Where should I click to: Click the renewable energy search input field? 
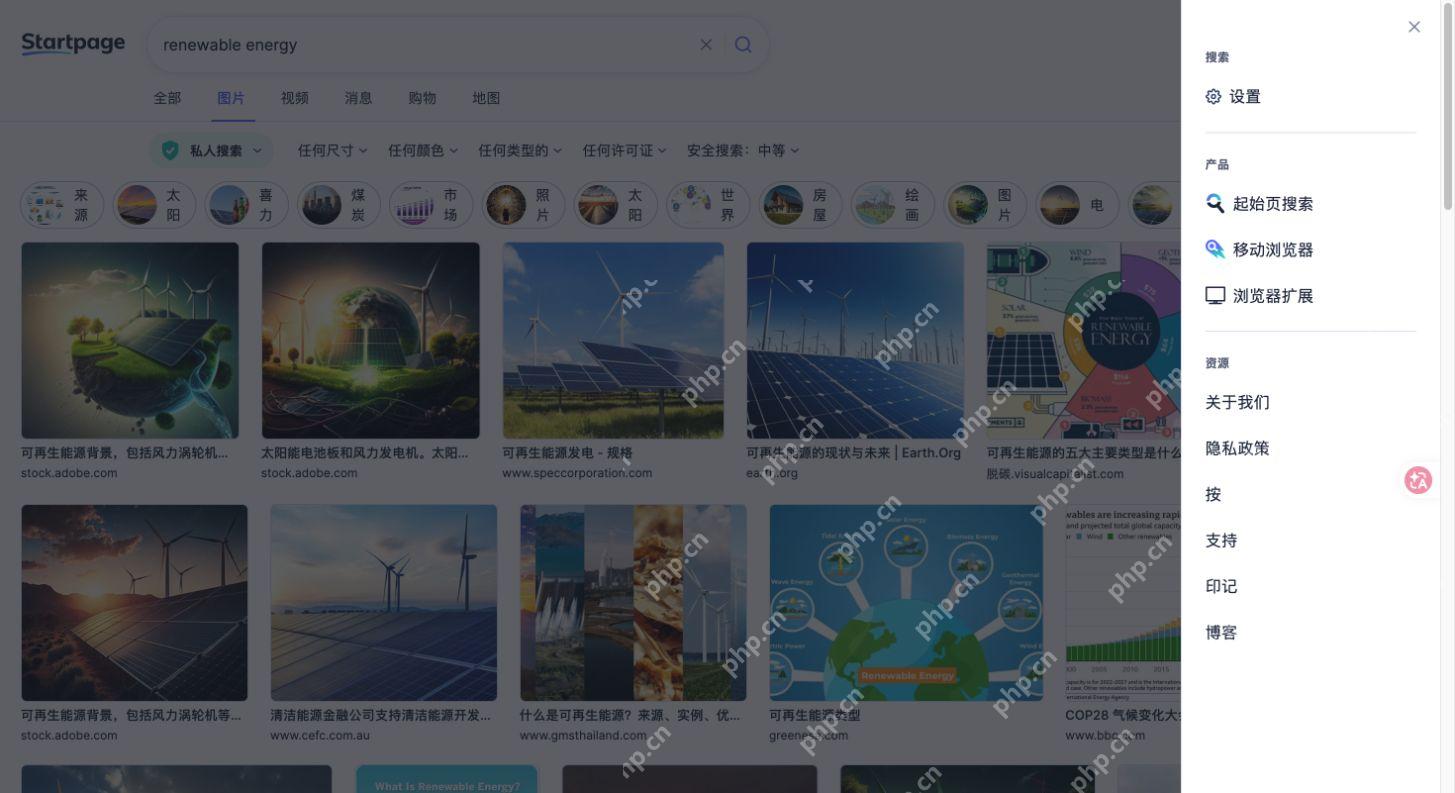tap(425, 44)
